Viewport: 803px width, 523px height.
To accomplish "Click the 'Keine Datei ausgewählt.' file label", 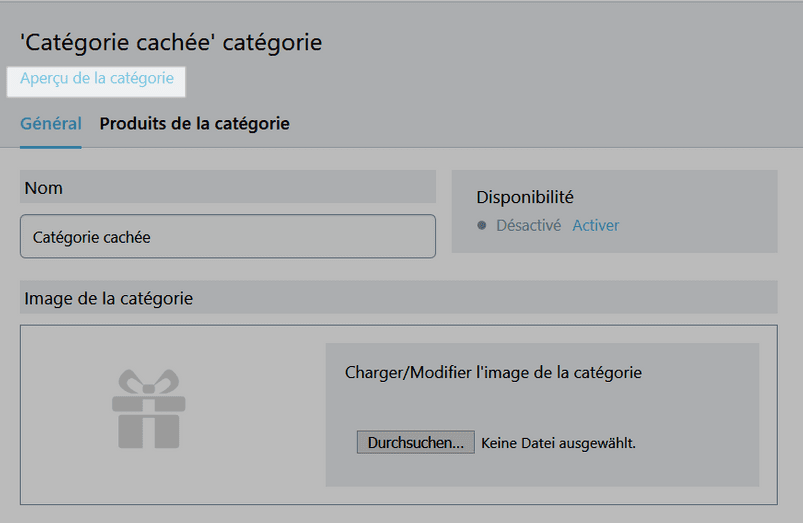I will pos(558,443).
